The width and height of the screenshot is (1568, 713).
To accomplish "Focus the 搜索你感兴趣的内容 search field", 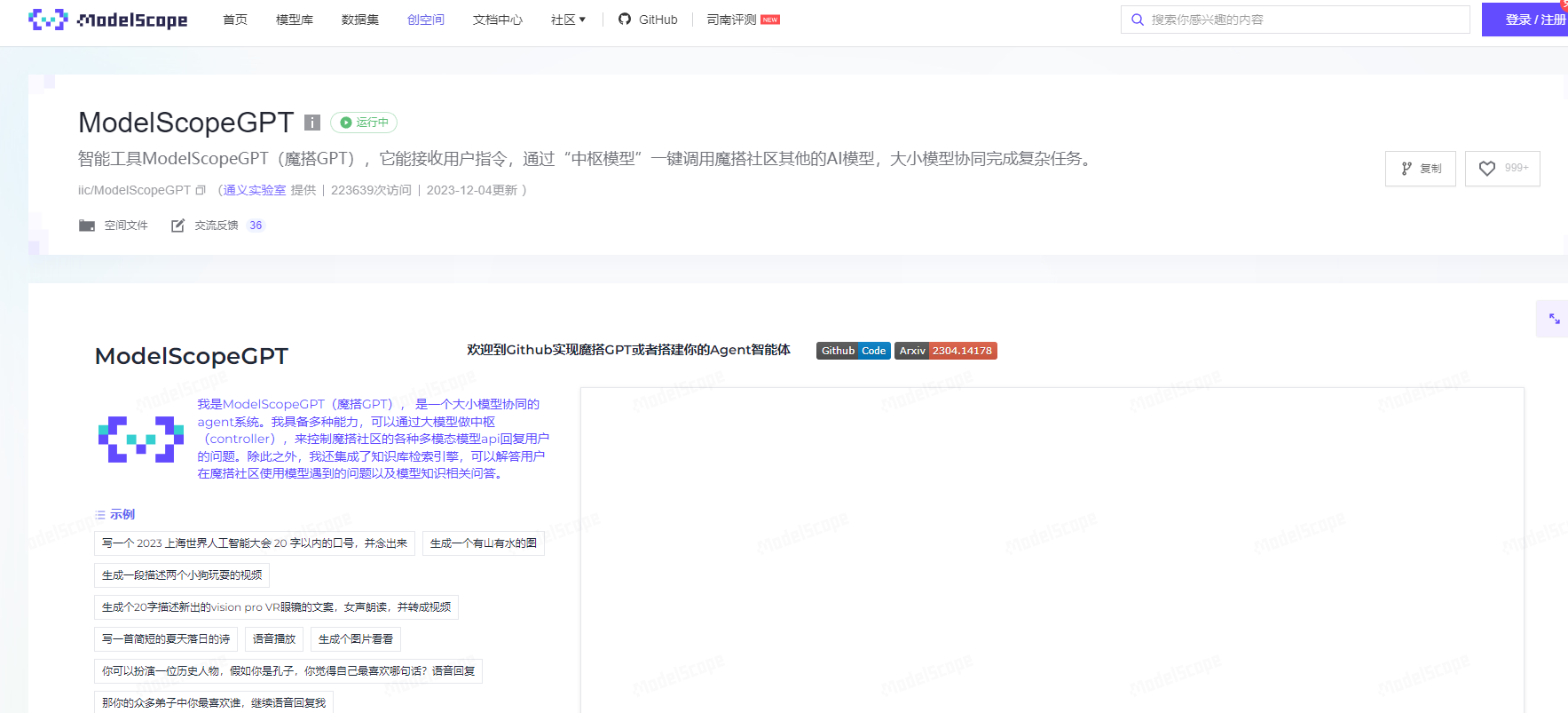I will (1296, 20).
